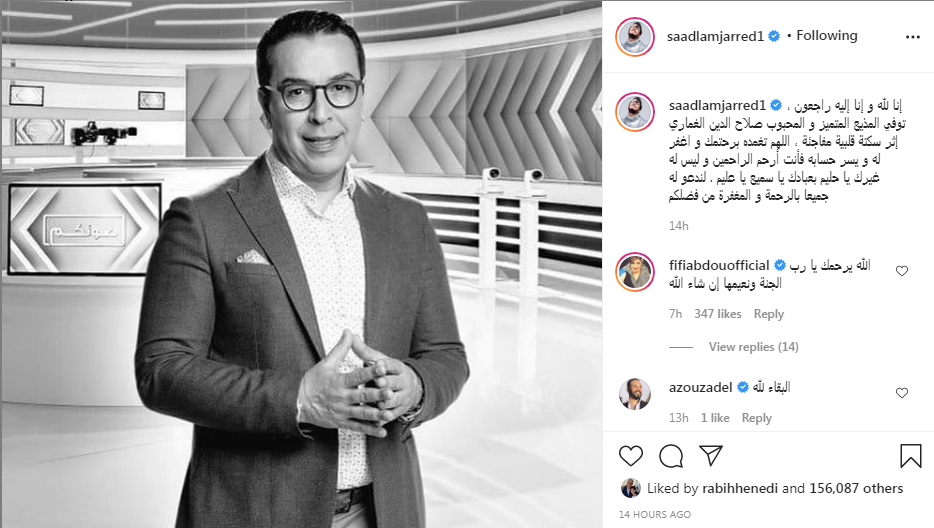Open the comment speech bubble icon
This screenshot has height=528, width=934.
point(671,456)
